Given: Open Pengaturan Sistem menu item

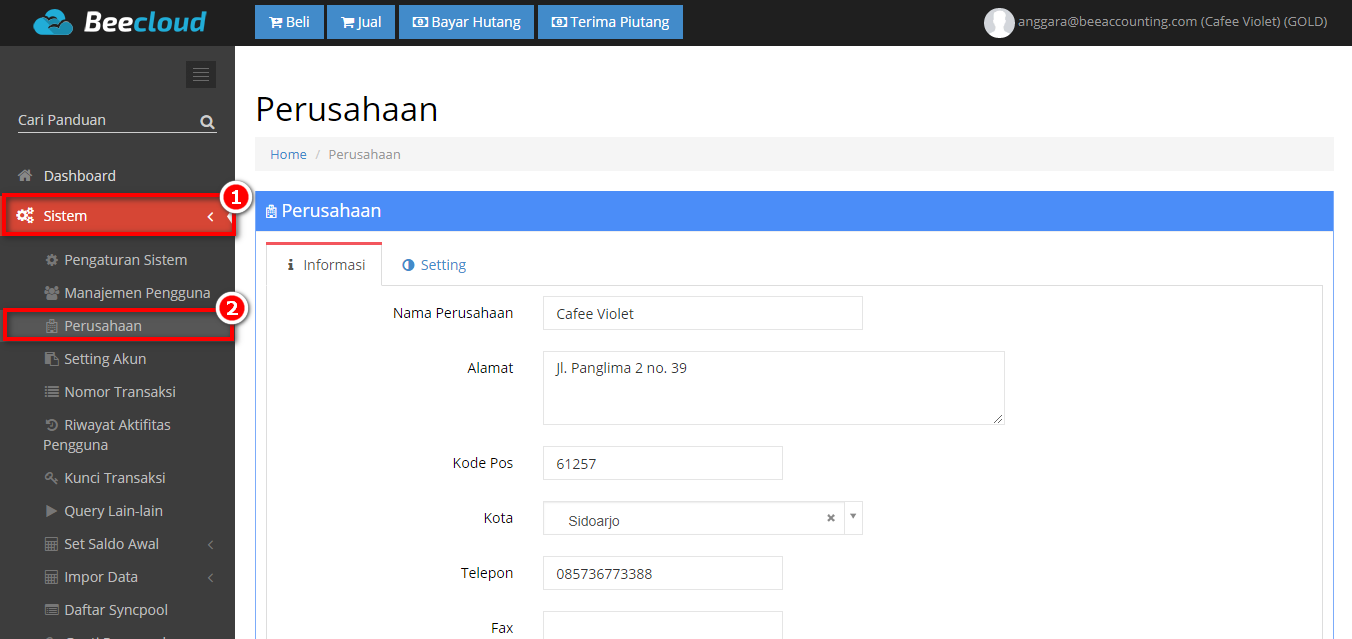Looking at the screenshot, I should [125, 260].
